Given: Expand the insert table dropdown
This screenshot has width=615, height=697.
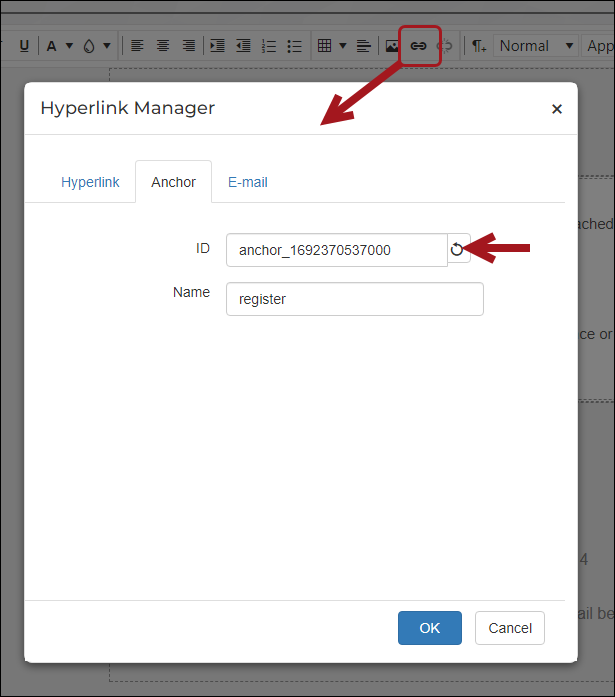Looking at the screenshot, I should click(342, 46).
